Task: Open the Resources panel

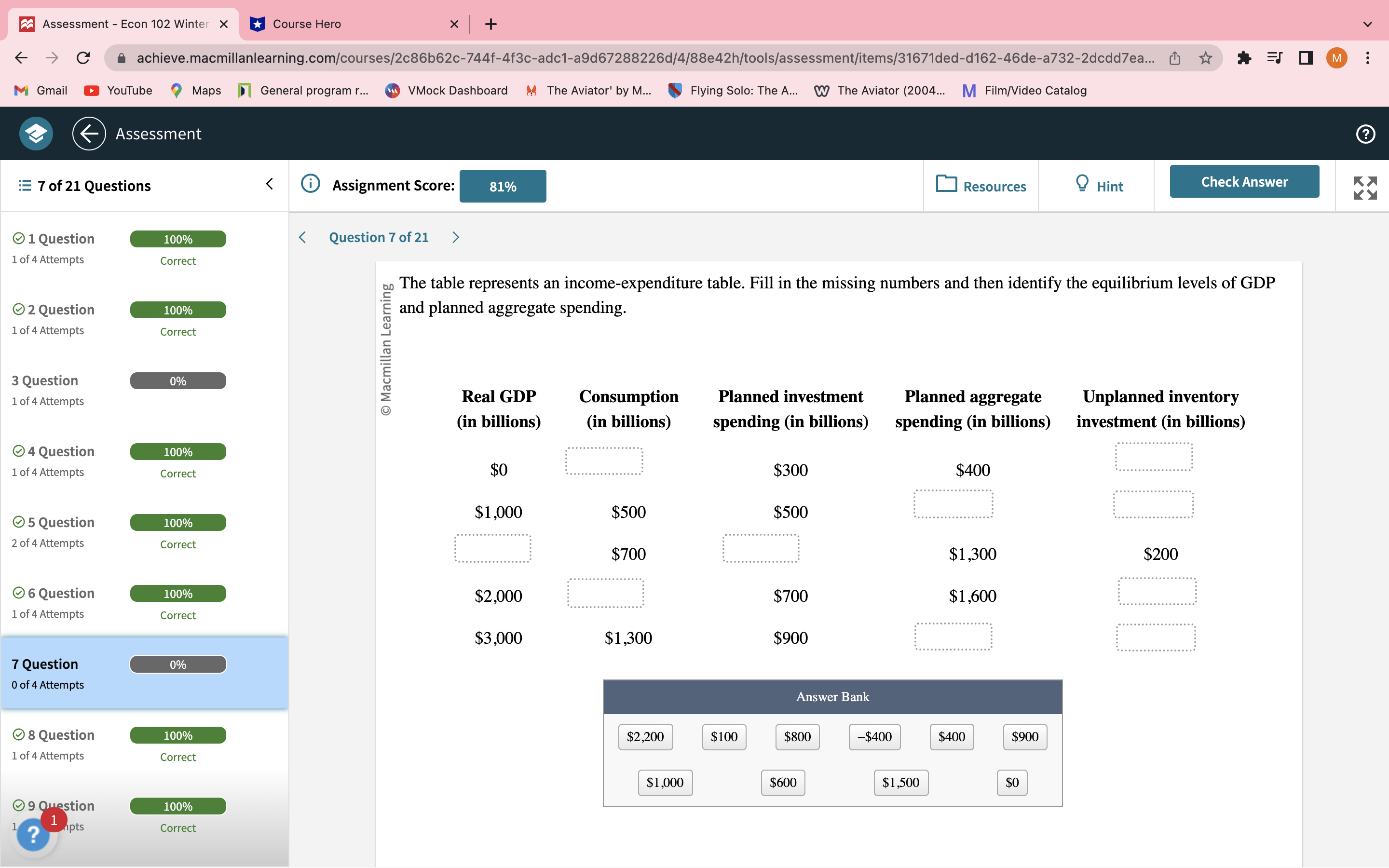Action: click(x=981, y=186)
